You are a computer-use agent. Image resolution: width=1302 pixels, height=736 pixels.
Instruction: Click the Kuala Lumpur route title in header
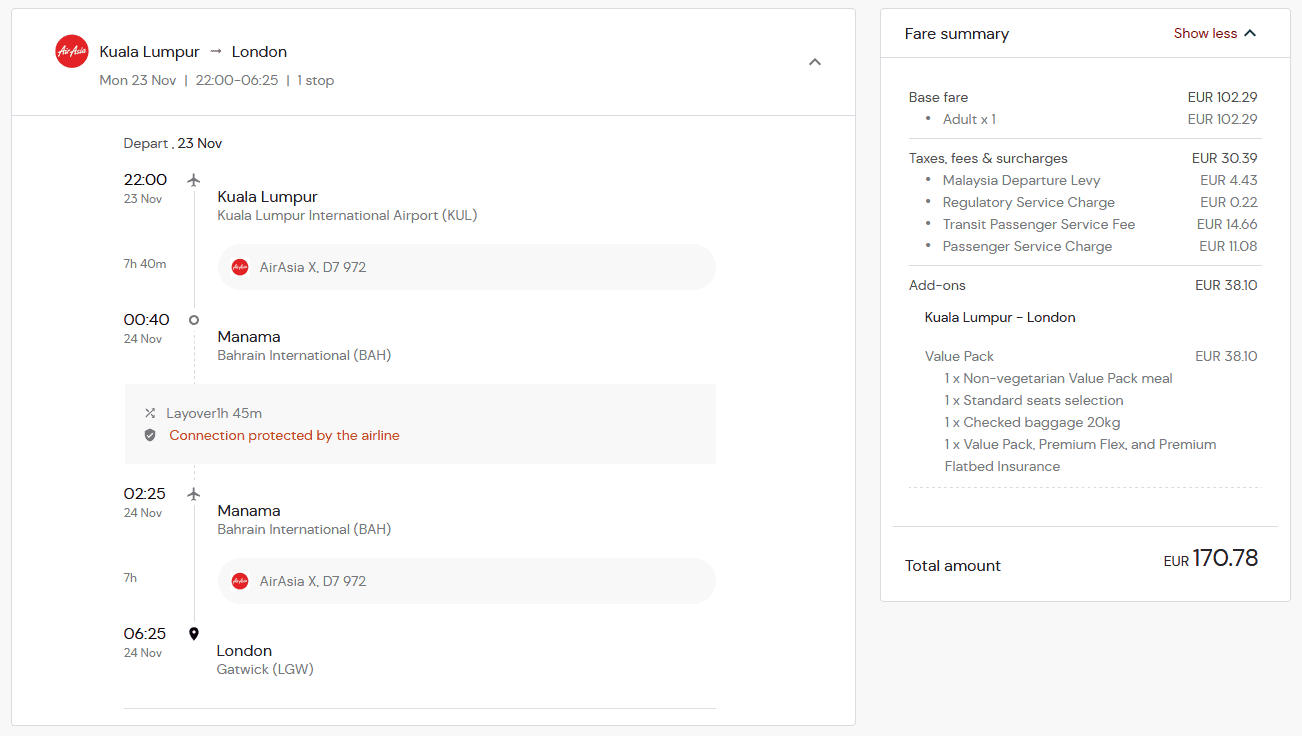click(x=150, y=51)
